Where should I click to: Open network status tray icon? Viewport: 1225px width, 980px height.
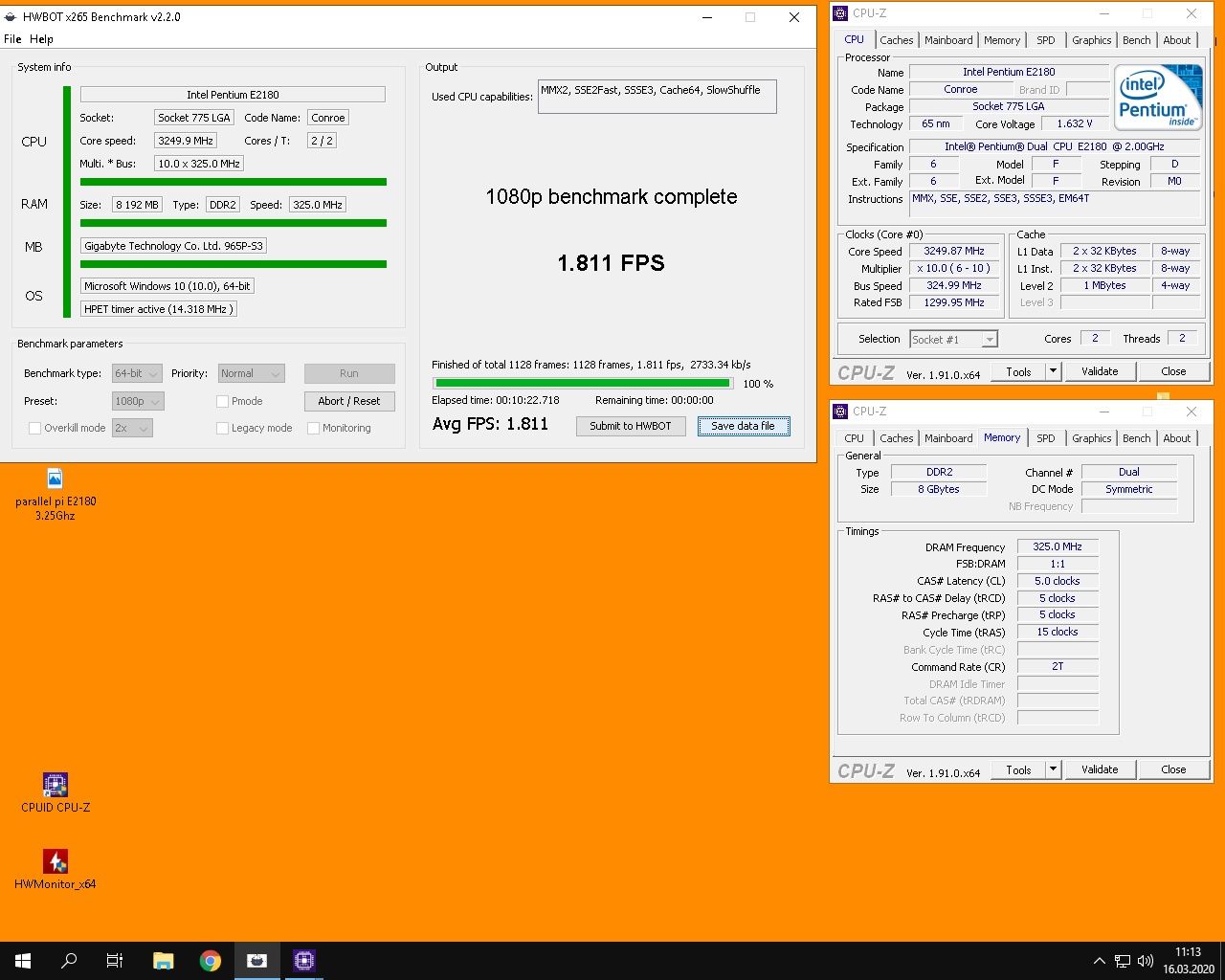pyautogui.click(x=1122, y=961)
